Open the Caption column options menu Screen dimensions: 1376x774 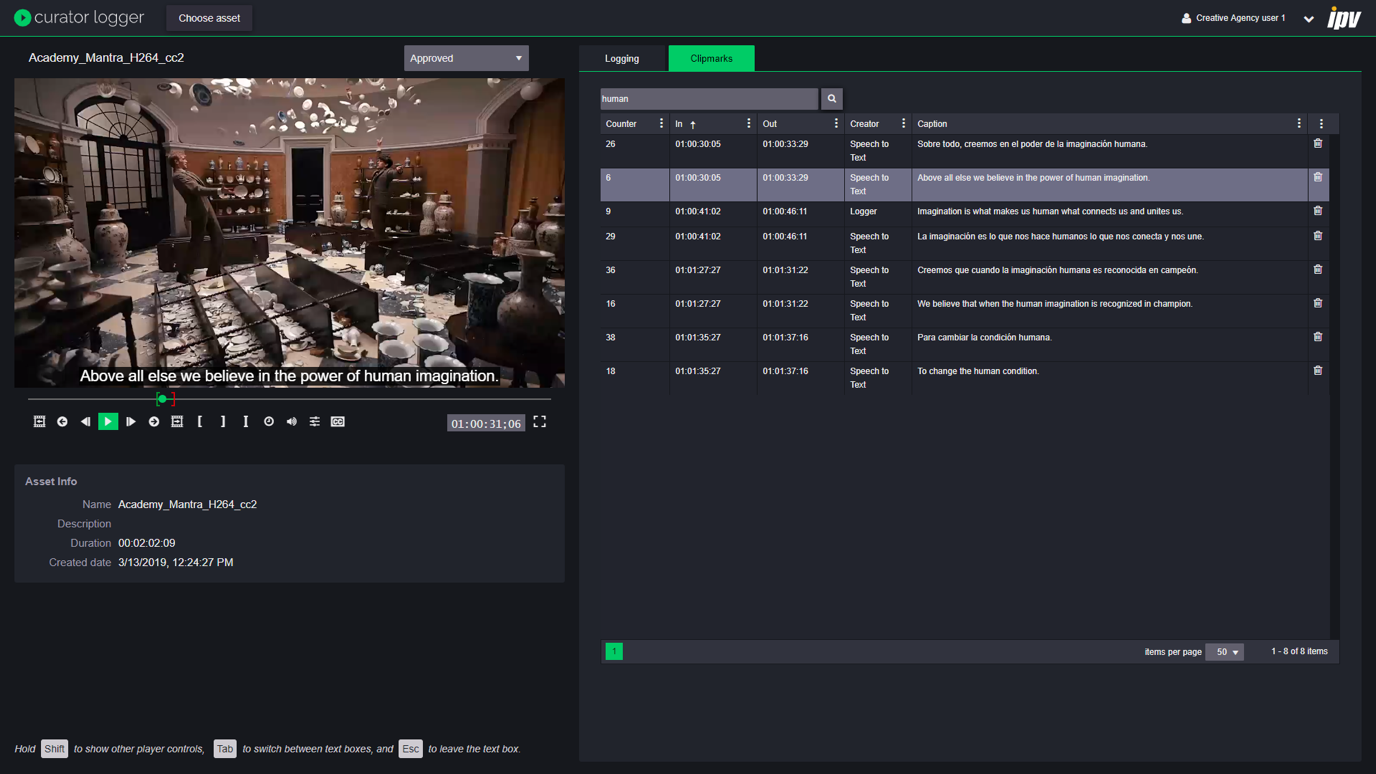[1299, 124]
